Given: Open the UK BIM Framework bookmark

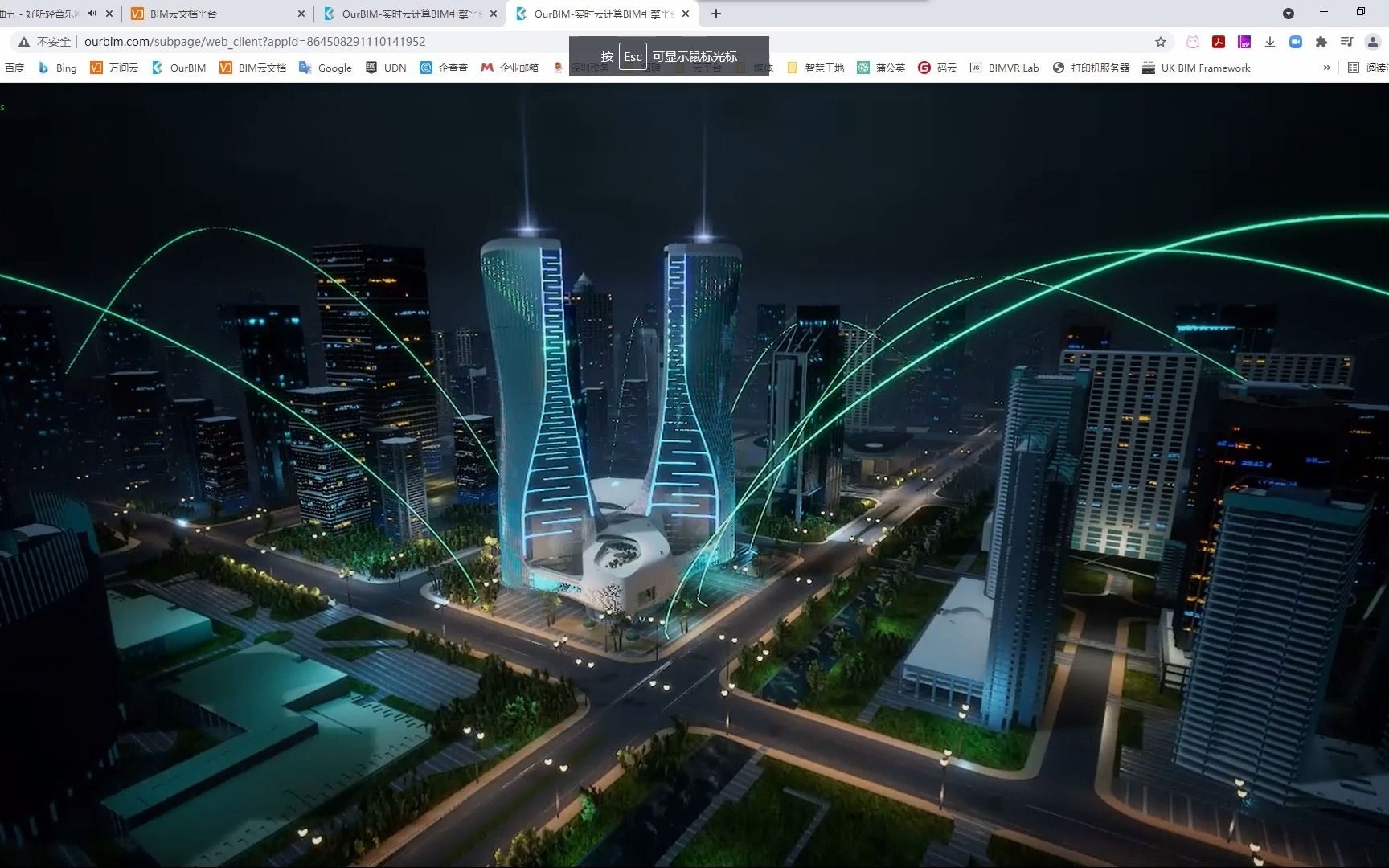Looking at the screenshot, I should (x=1197, y=68).
